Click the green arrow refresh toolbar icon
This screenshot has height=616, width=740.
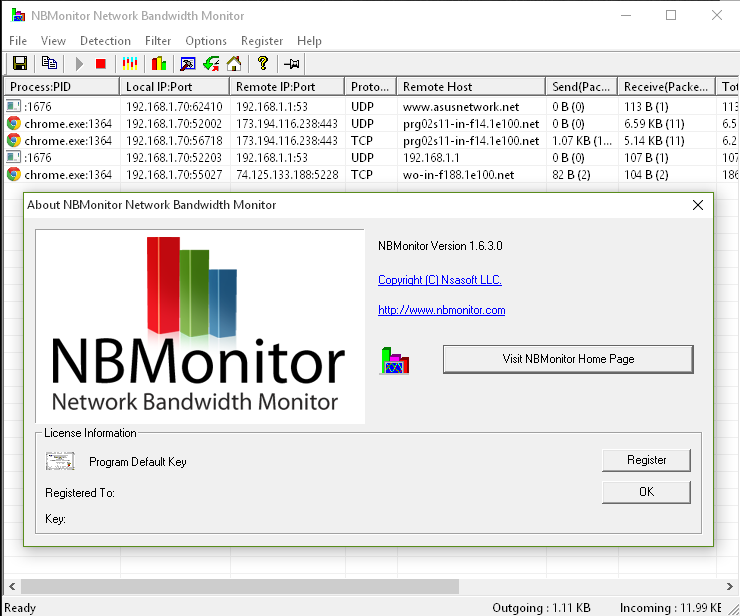pyautogui.click(x=211, y=63)
